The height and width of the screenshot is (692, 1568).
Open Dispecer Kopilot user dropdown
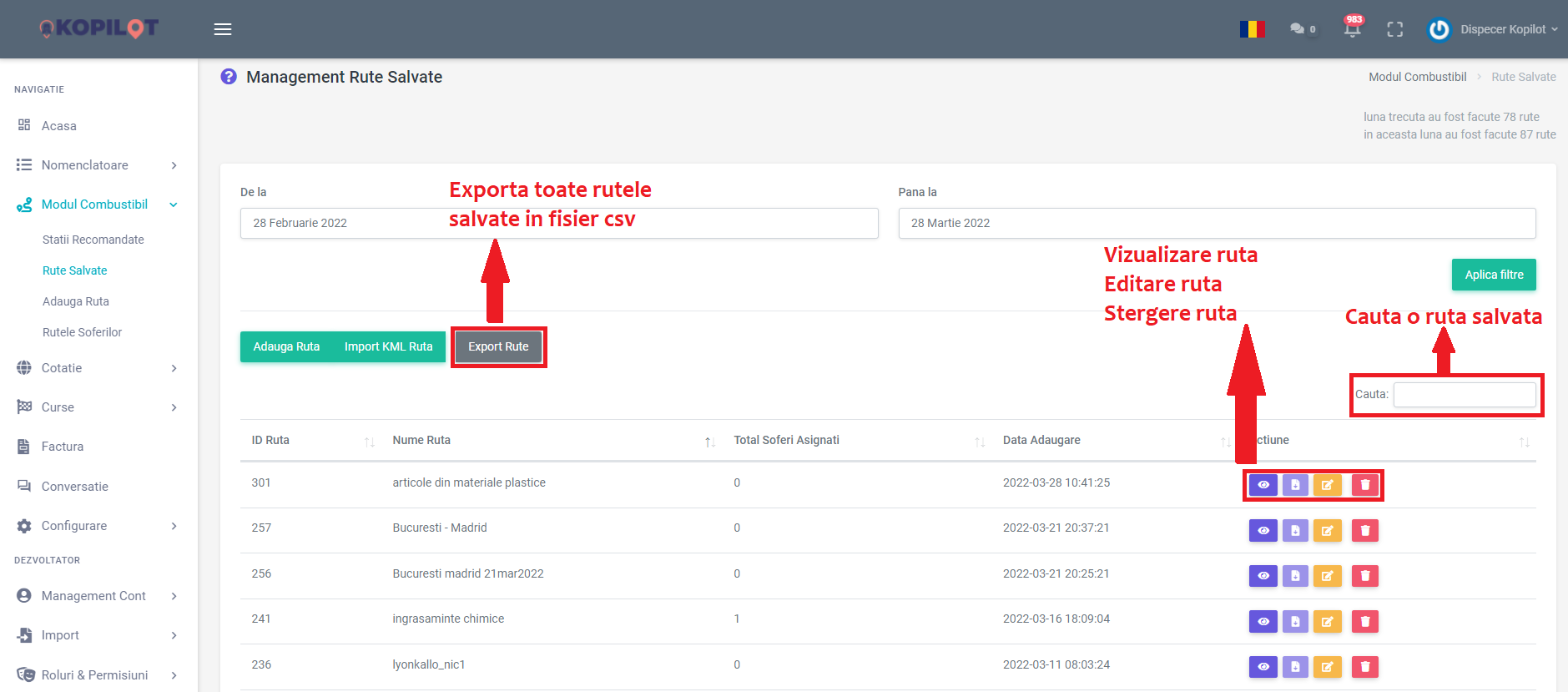[1508, 29]
